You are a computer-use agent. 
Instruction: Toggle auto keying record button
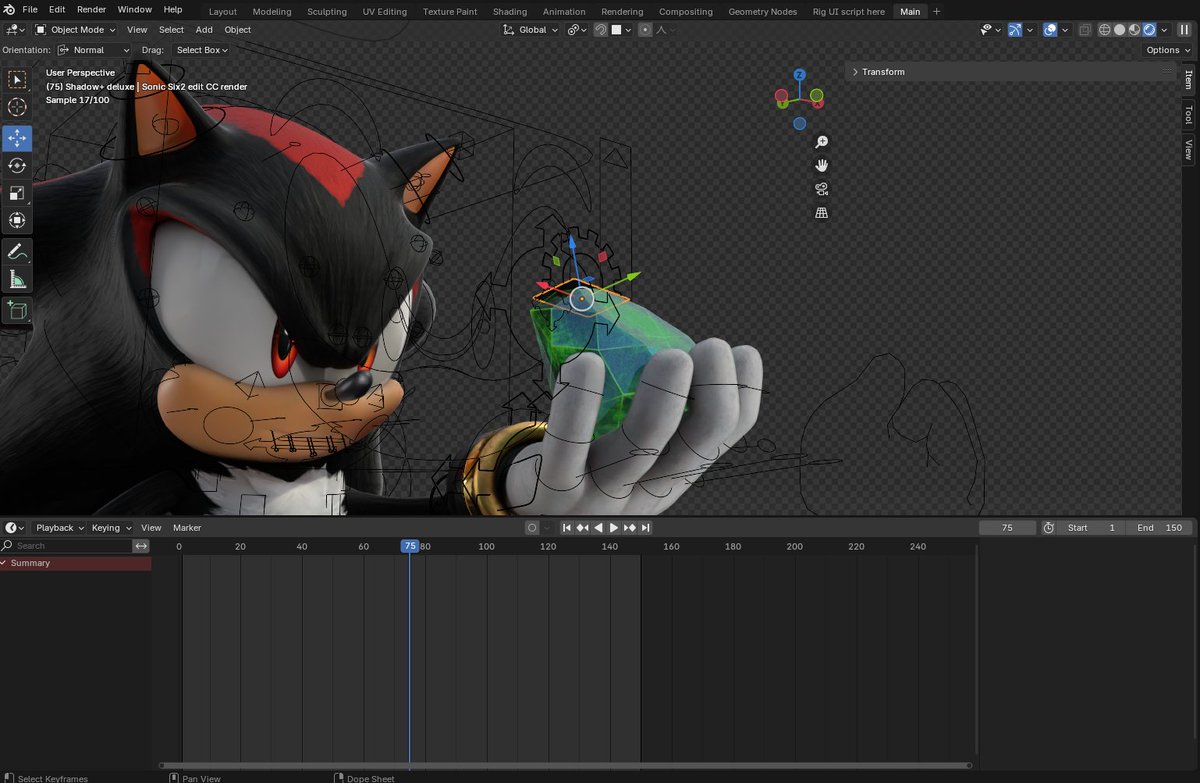[x=532, y=528]
